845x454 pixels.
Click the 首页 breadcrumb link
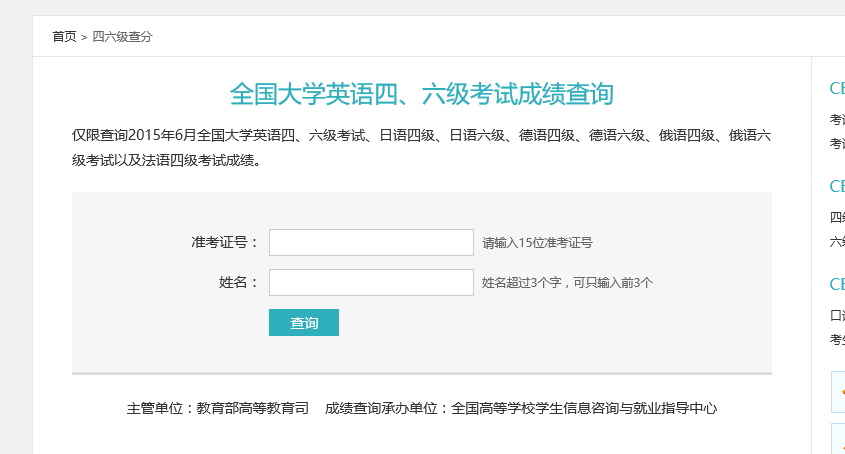pyautogui.click(x=63, y=37)
